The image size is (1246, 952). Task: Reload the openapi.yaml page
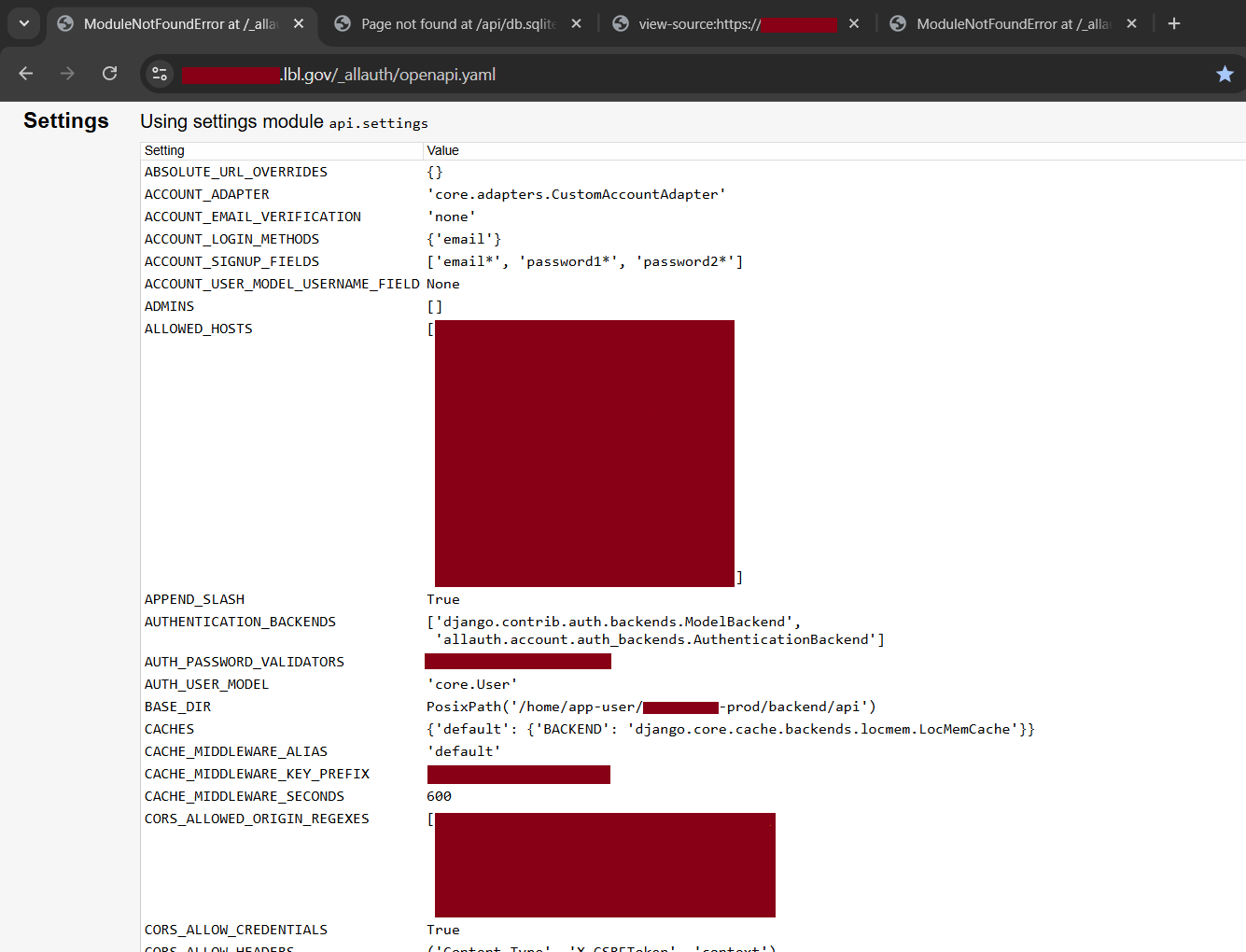(109, 73)
